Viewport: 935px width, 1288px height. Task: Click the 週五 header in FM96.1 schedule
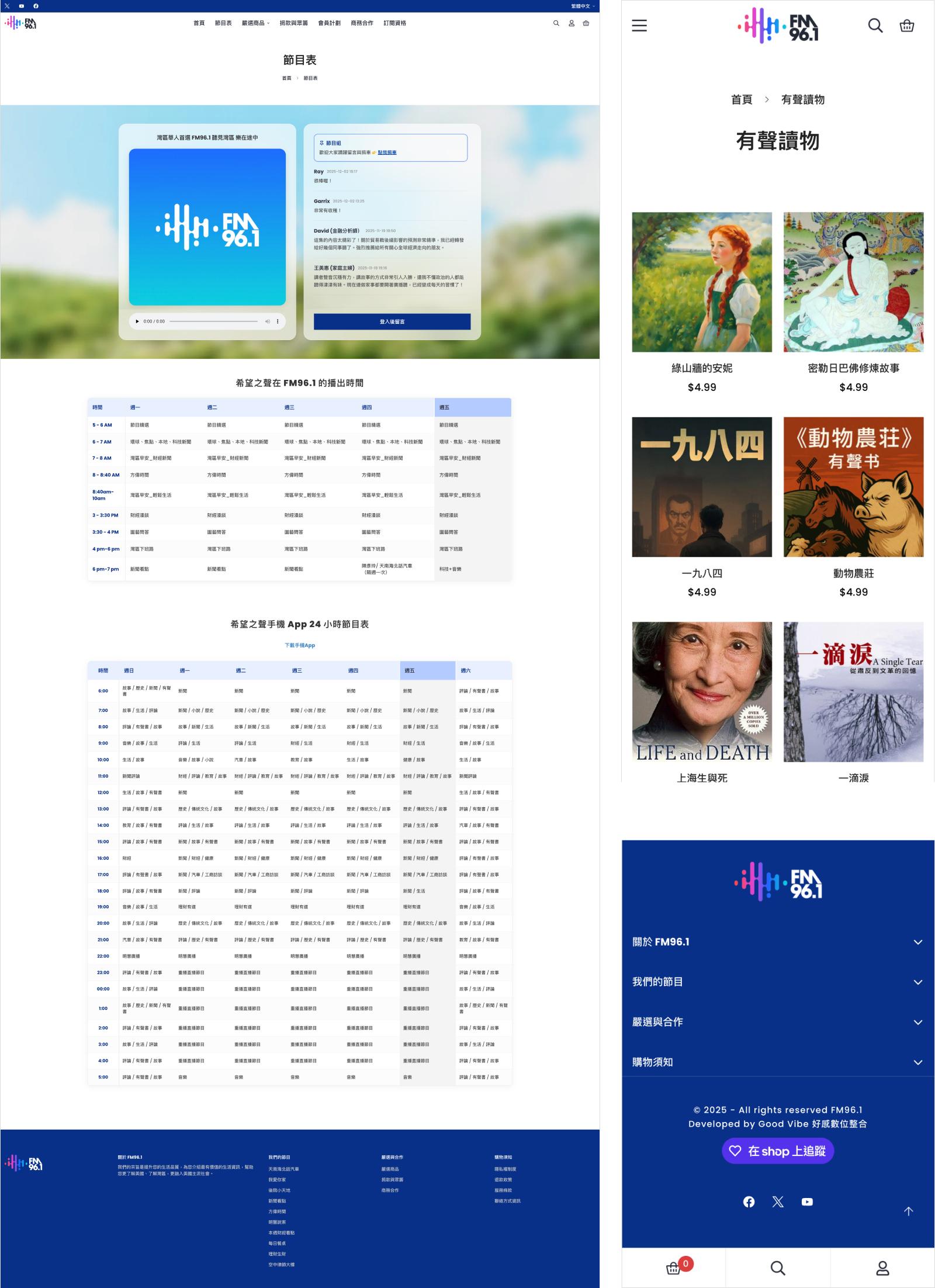(473, 407)
